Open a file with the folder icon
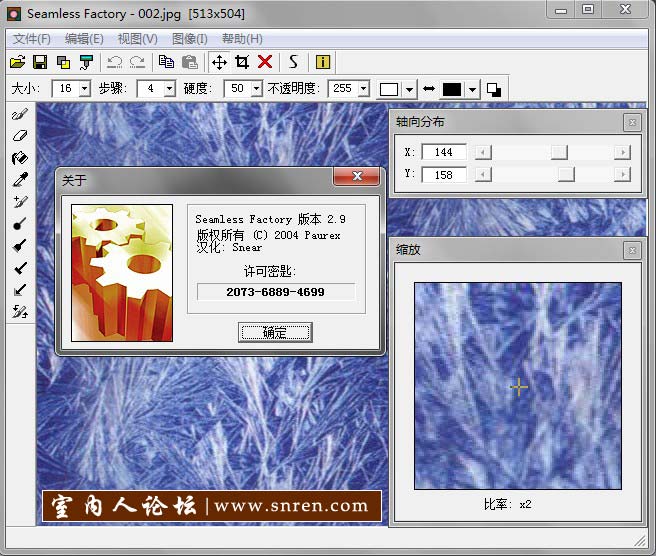The image size is (656, 556). 18,62
